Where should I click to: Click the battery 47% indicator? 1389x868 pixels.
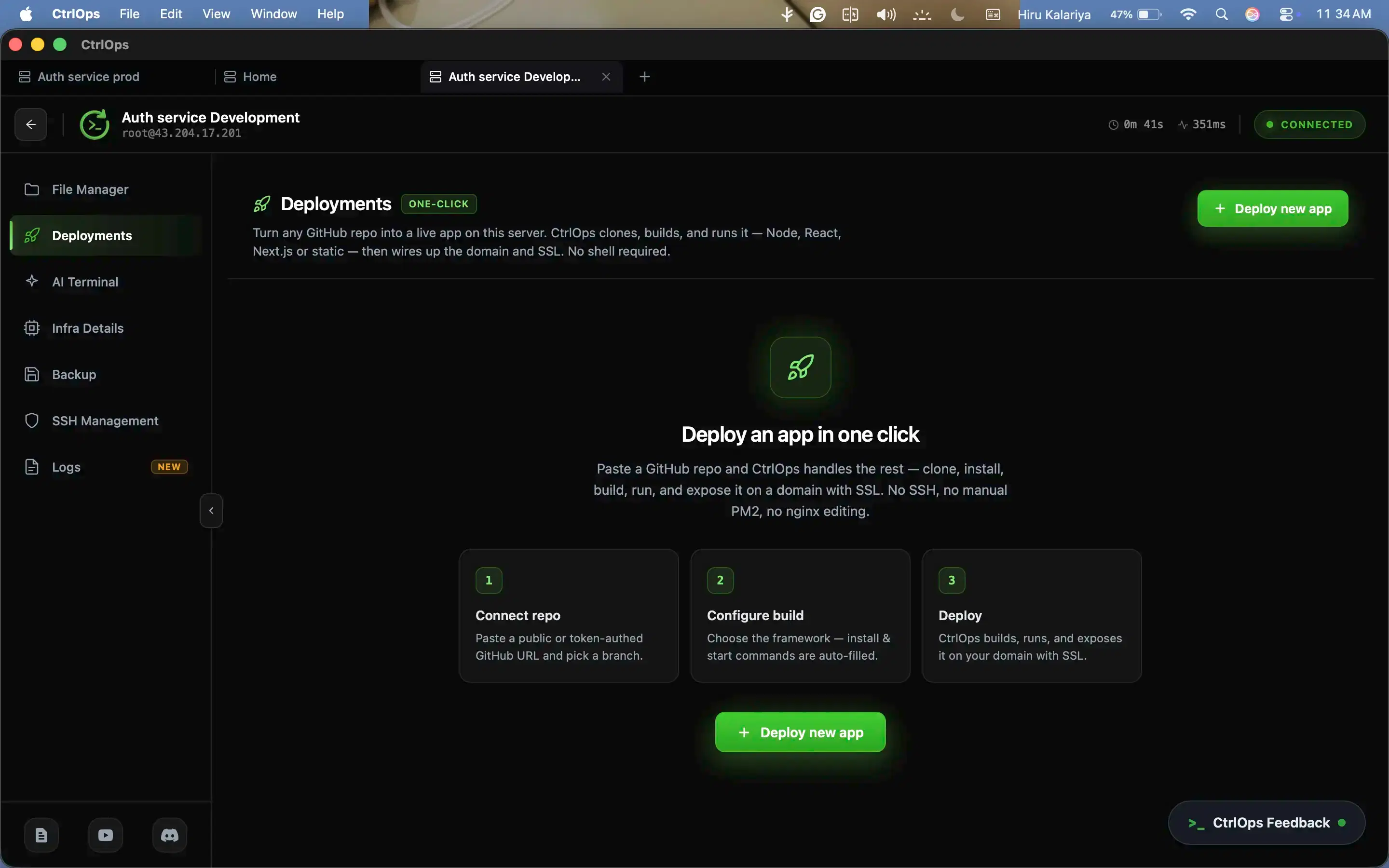click(1135, 14)
